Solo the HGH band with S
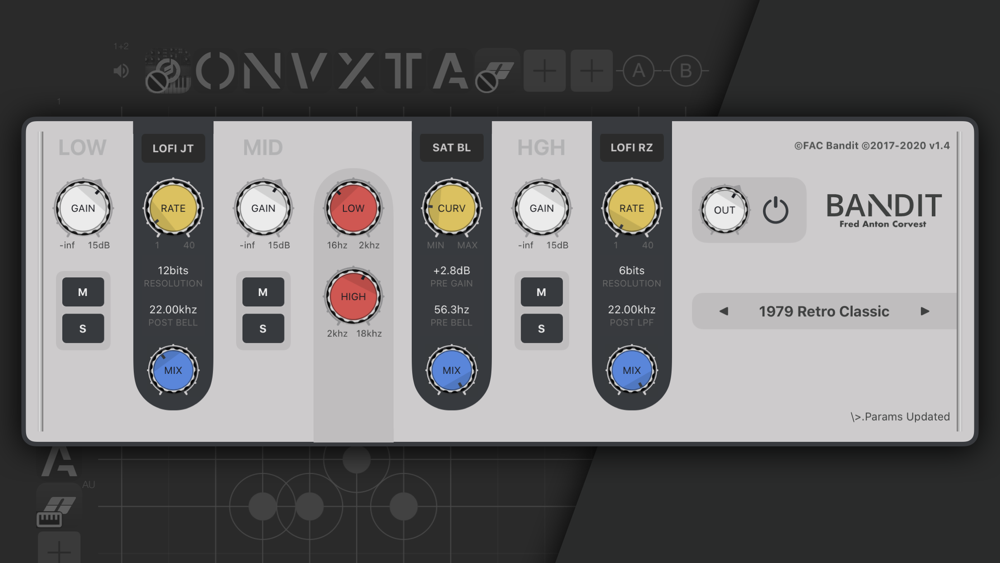This screenshot has height=563, width=1000. coord(541,328)
